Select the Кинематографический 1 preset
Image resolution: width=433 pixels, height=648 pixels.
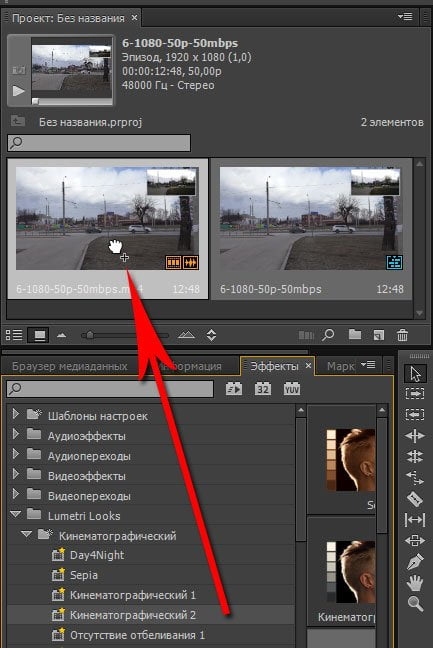click(133, 595)
